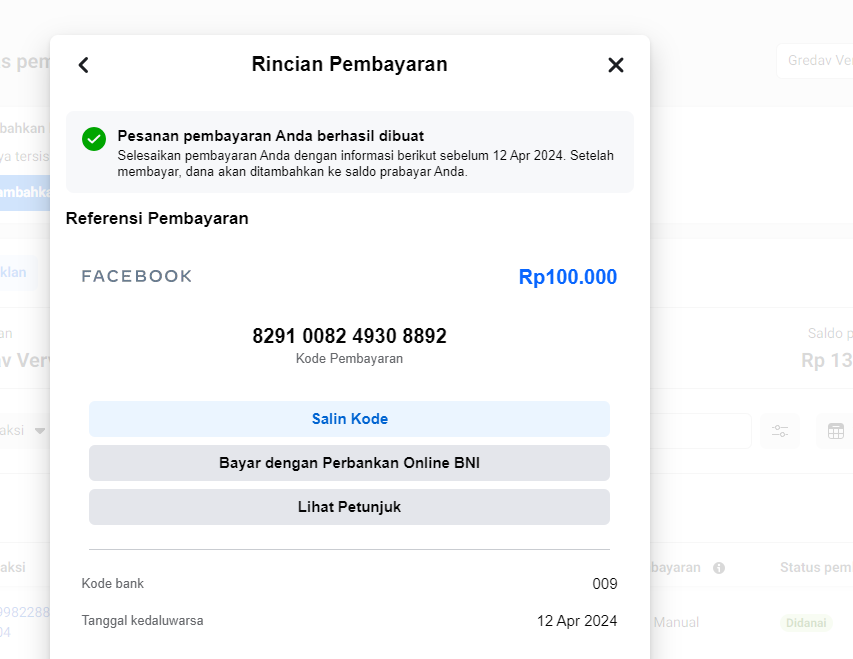Close the Rincian Pembayaran dialog
This screenshot has width=853, height=659.
click(616, 65)
